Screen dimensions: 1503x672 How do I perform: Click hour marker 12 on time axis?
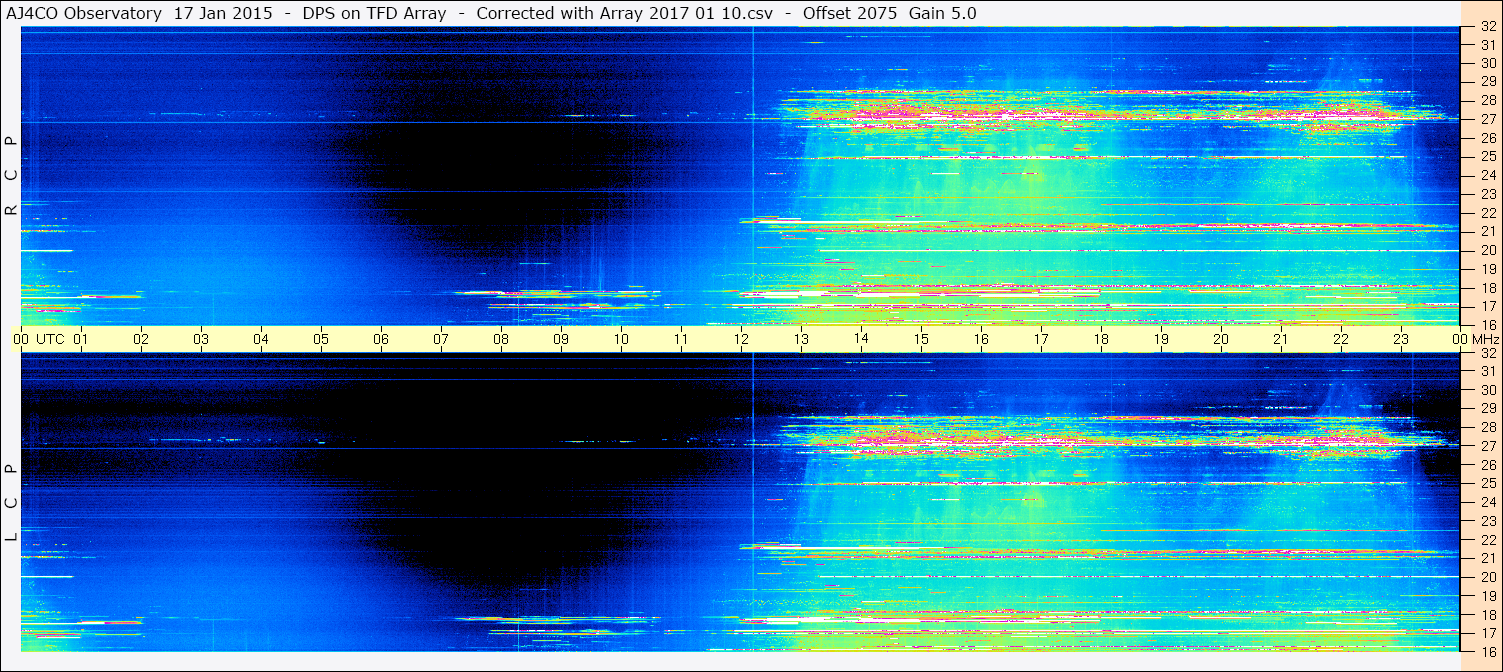tap(741, 339)
